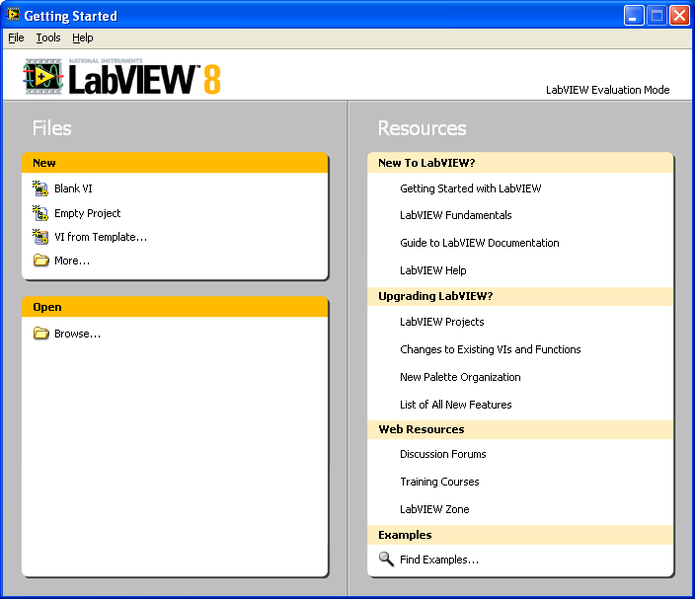Open the Tools menu
The width and height of the screenshot is (695, 599).
pos(48,38)
